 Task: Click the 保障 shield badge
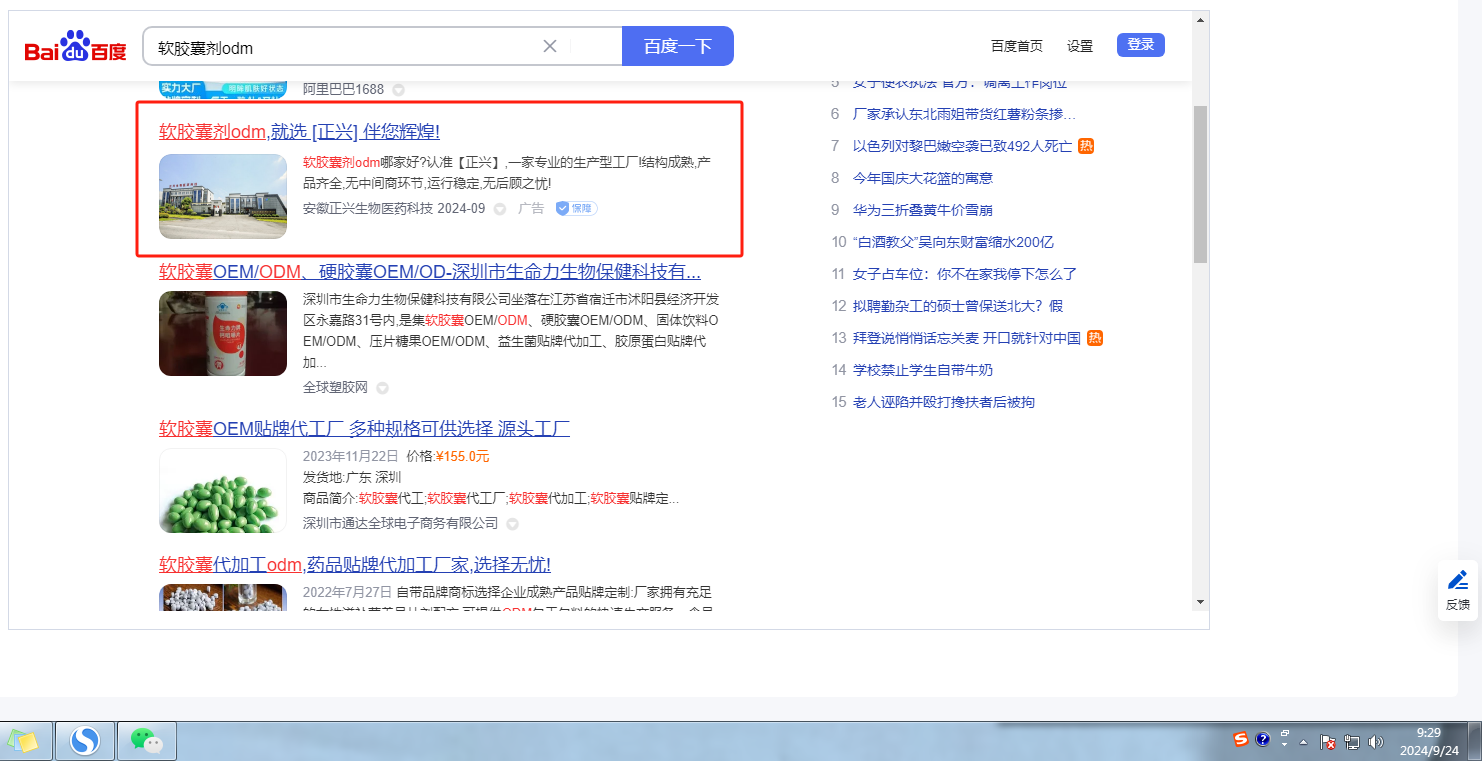576,208
